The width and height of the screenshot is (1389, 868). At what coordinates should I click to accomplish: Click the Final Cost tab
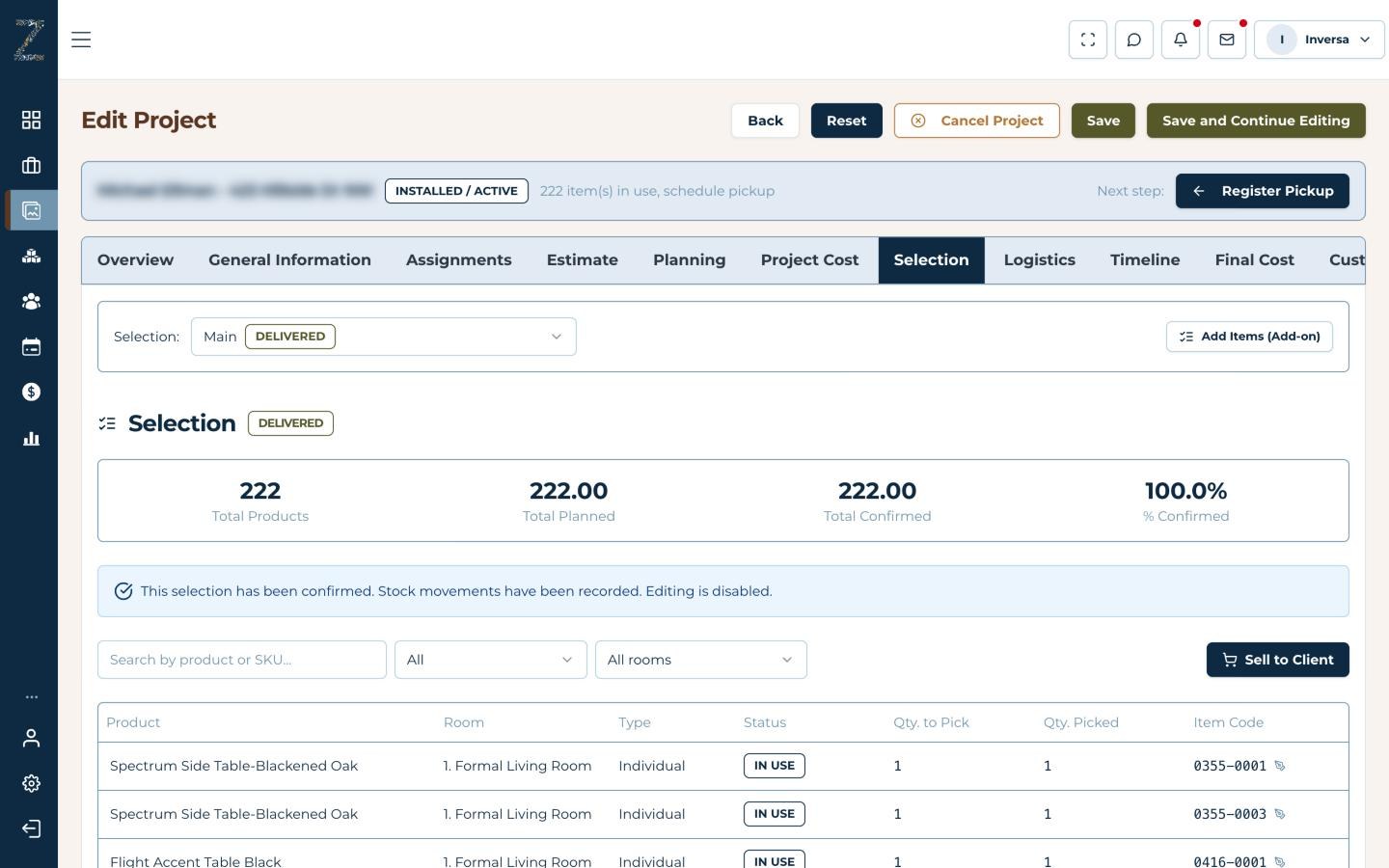click(1254, 260)
